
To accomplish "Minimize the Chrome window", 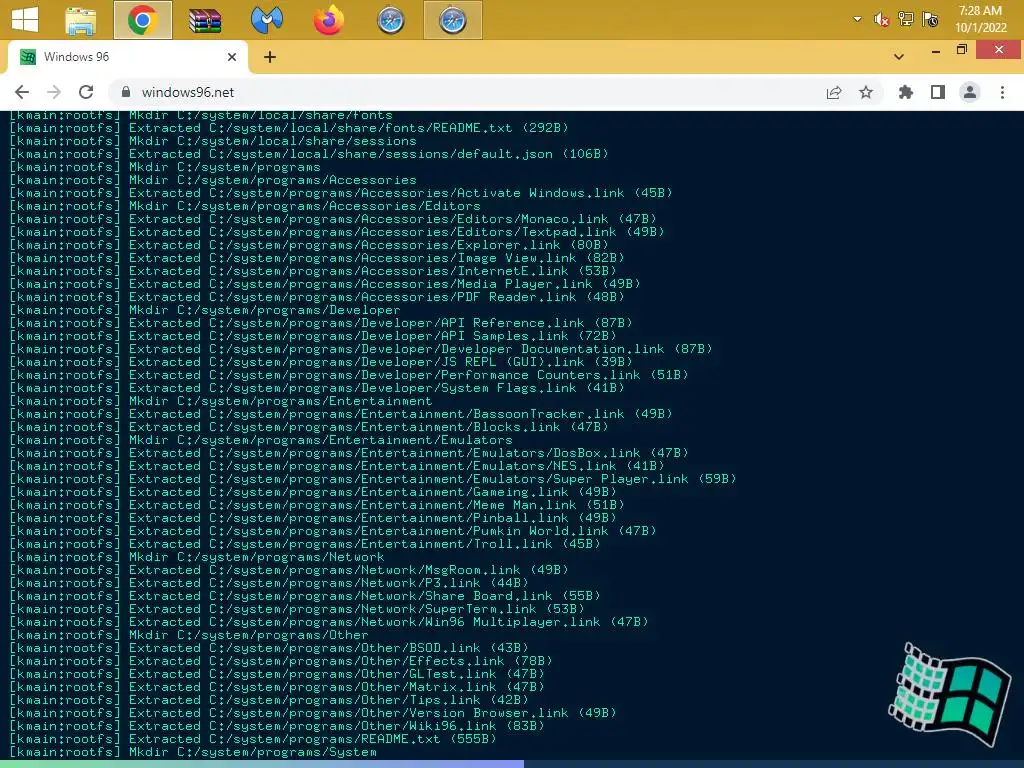I will (x=936, y=51).
